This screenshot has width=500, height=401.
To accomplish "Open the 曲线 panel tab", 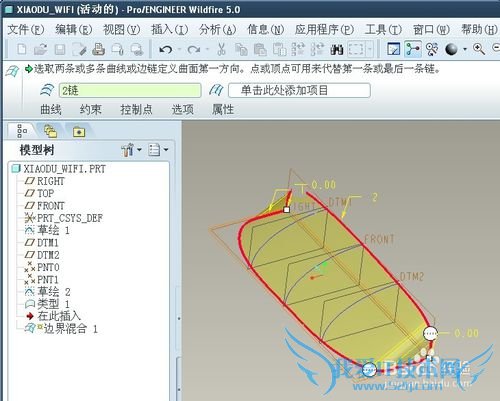I will (51, 109).
